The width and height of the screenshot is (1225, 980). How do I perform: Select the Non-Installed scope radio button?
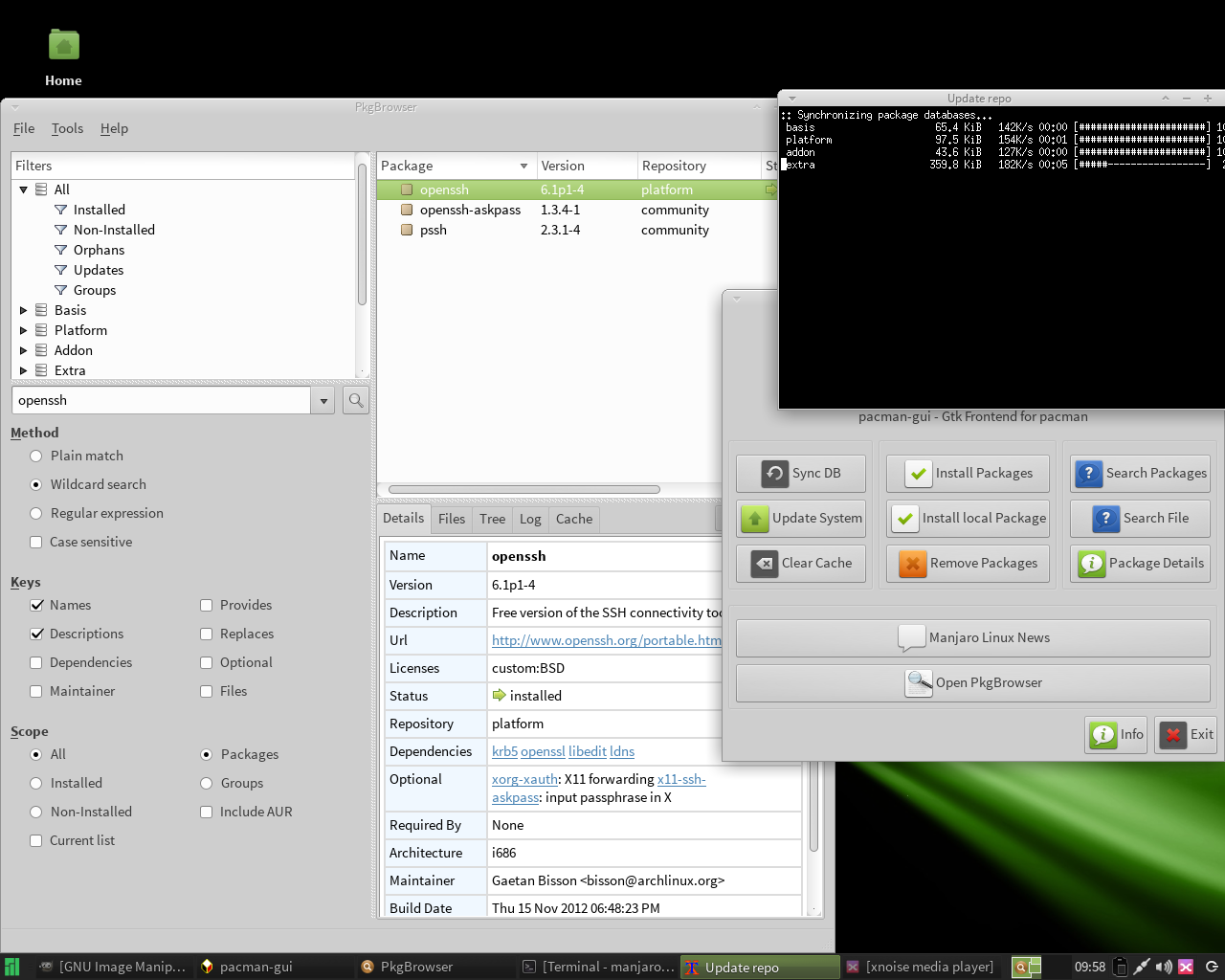(36, 812)
